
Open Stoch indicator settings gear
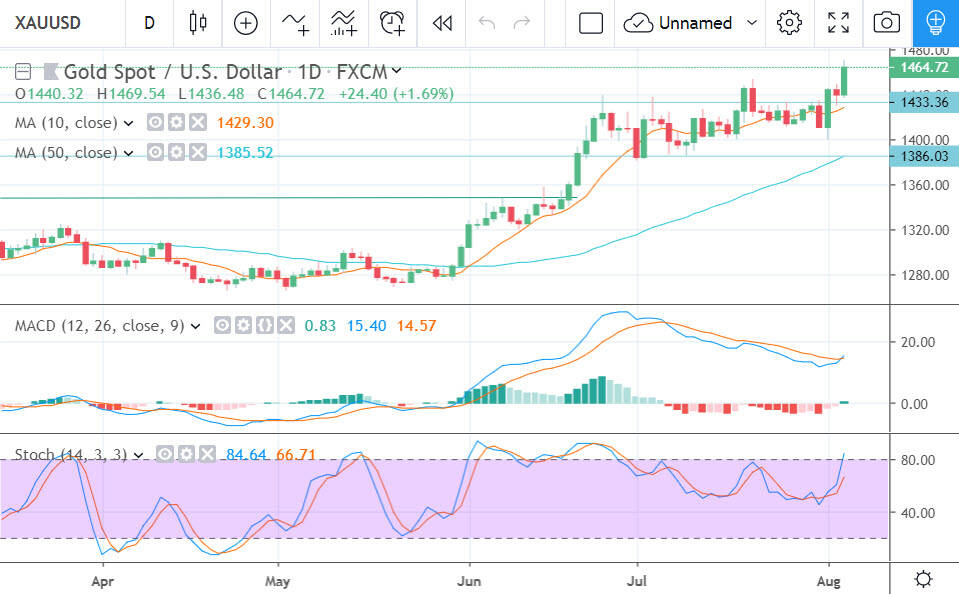pos(186,454)
